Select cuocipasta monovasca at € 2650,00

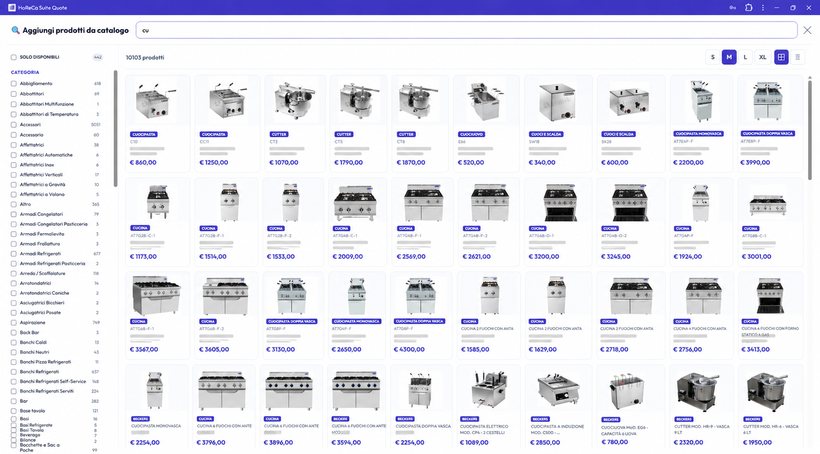(358, 315)
